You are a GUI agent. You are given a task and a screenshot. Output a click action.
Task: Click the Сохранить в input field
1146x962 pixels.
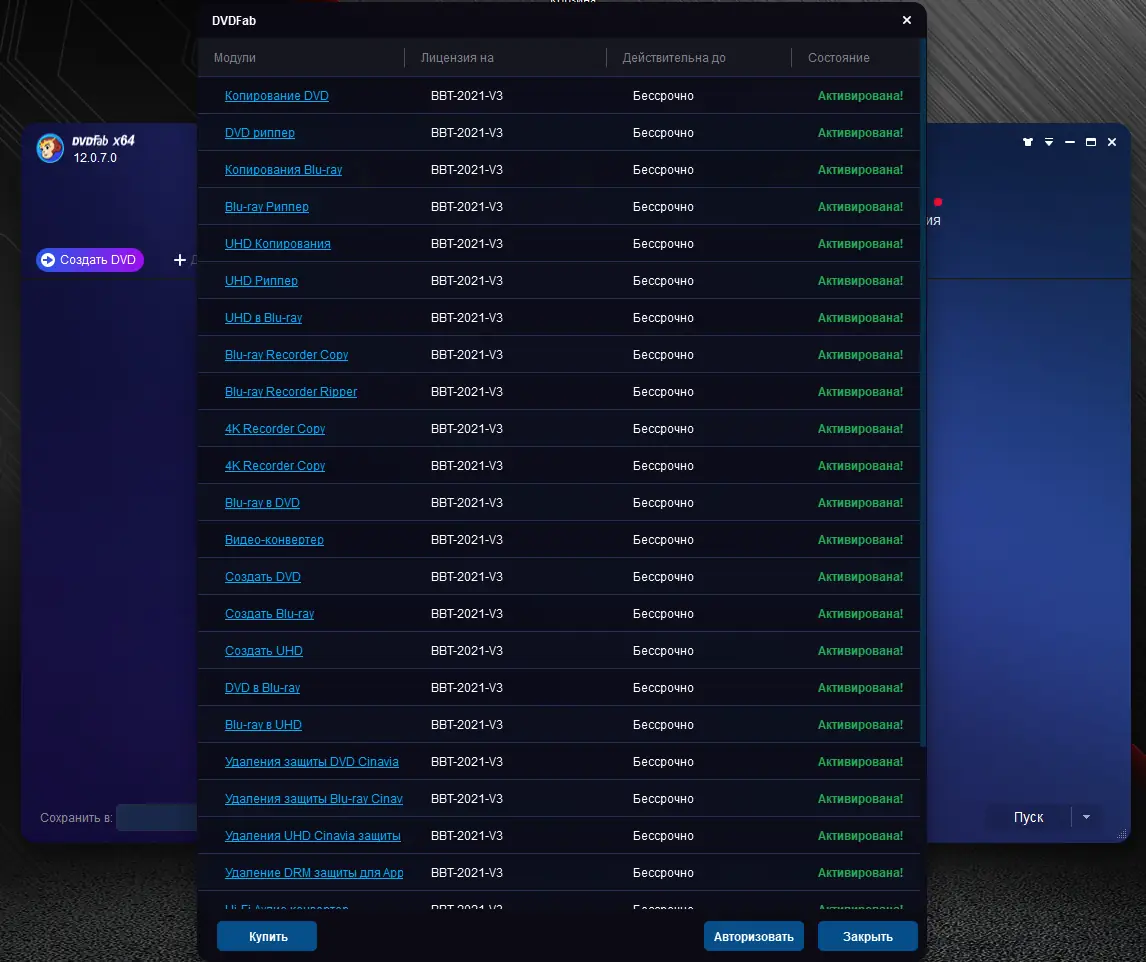(157, 817)
